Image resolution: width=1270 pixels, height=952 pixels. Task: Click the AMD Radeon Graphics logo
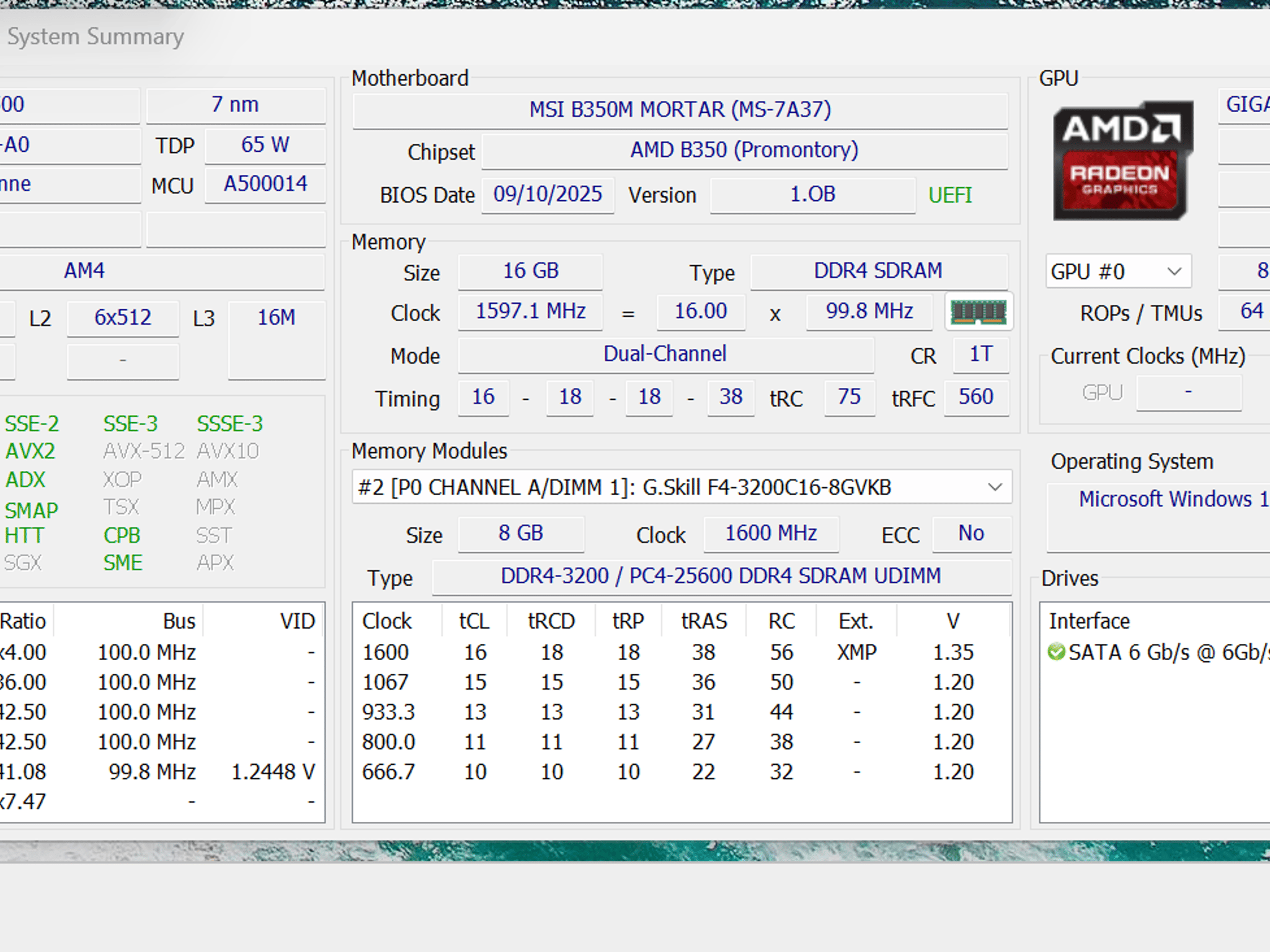click(1122, 161)
